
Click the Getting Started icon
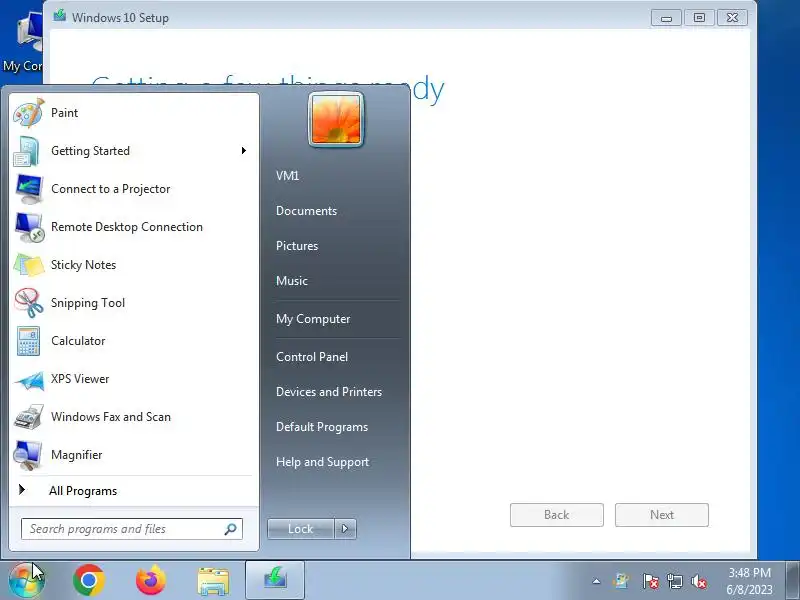tap(27, 152)
